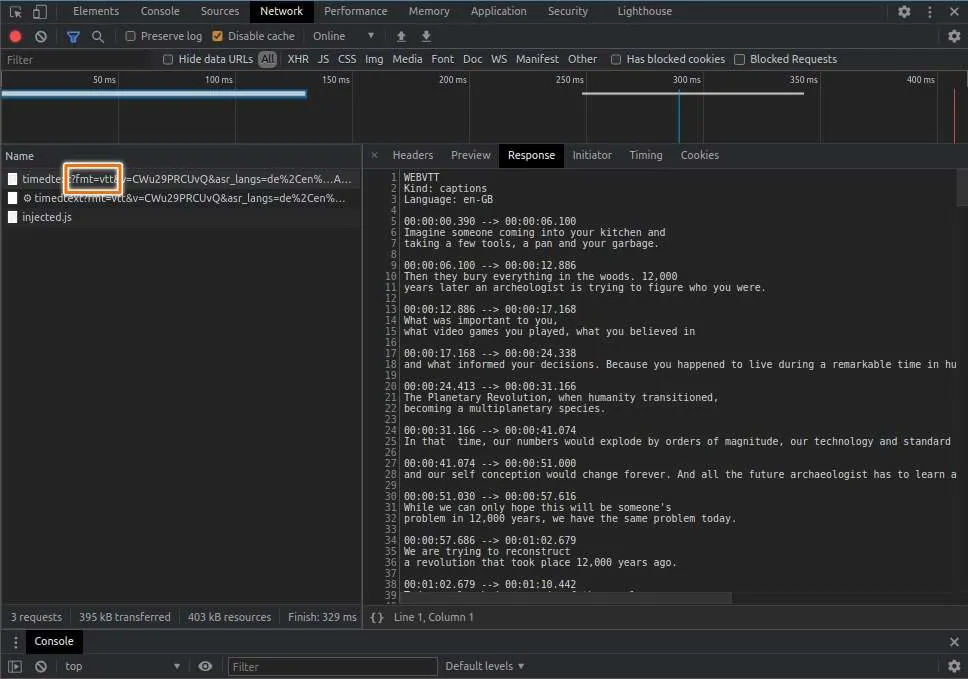Open the Default levels dropdown
This screenshot has height=679, width=968.
485,666
